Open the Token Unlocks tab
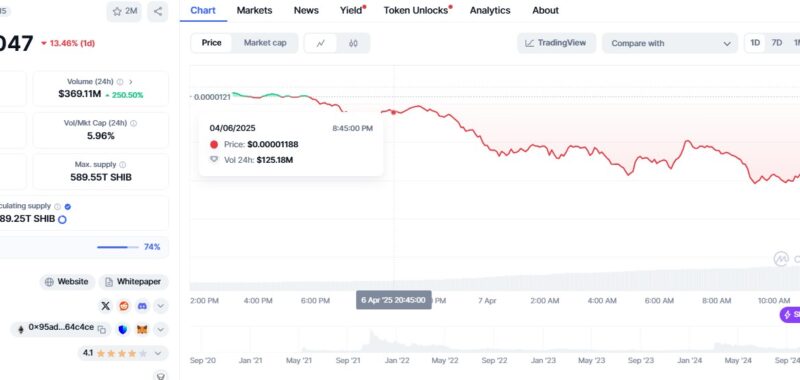The image size is (800, 380). (417, 10)
